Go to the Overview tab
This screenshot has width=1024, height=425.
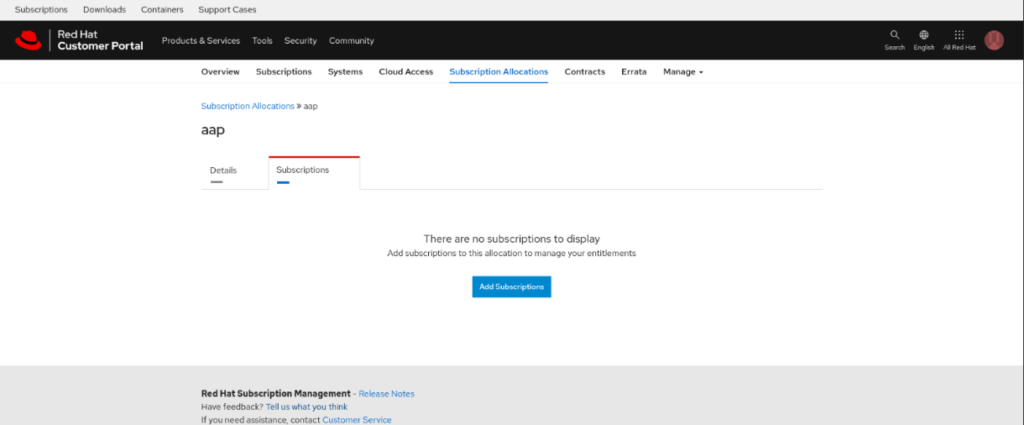coord(220,72)
